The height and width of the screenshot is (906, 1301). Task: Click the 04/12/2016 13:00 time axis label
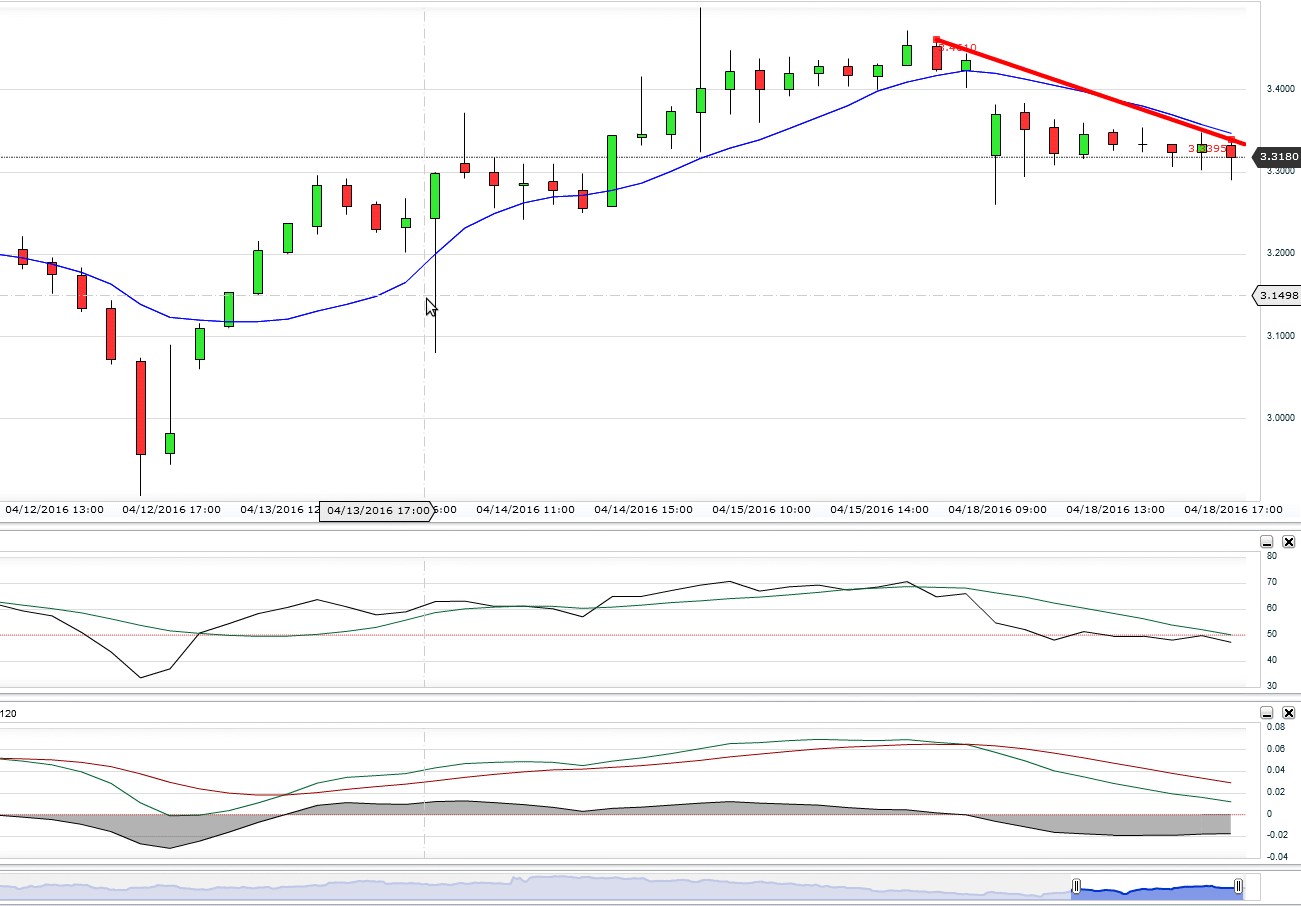click(x=54, y=510)
